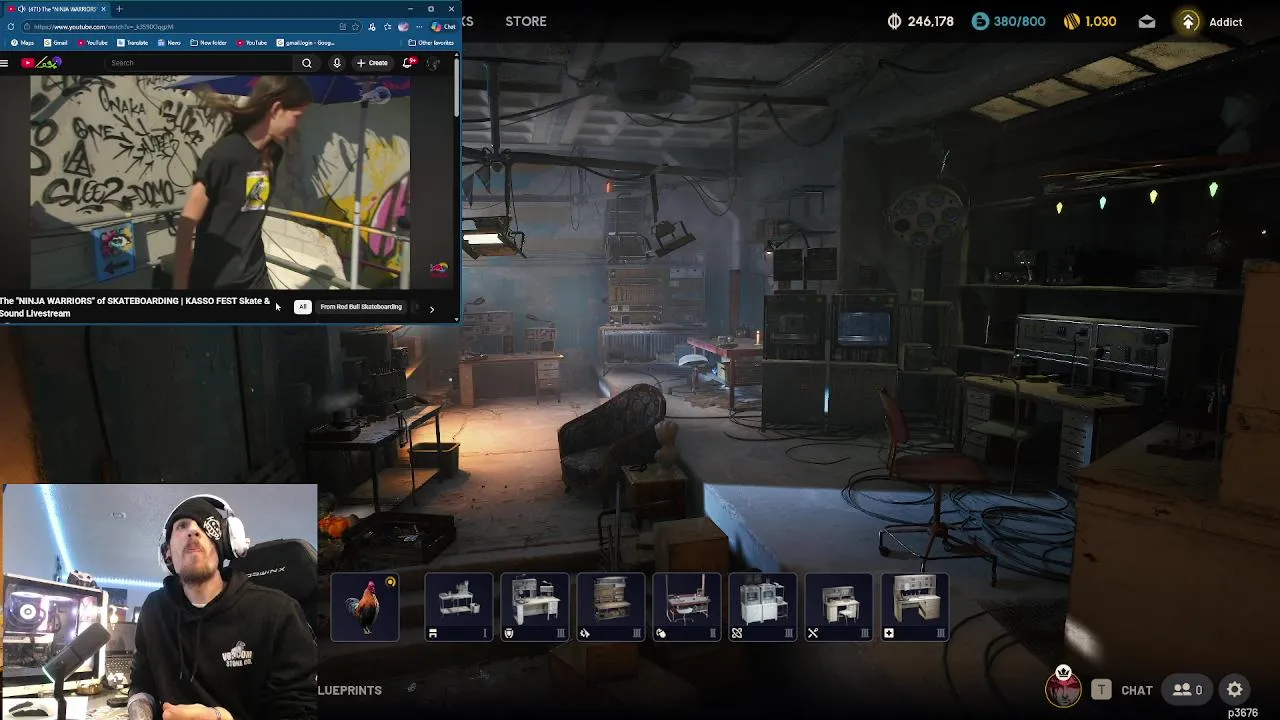Click the YouTube Create button

coord(373,63)
